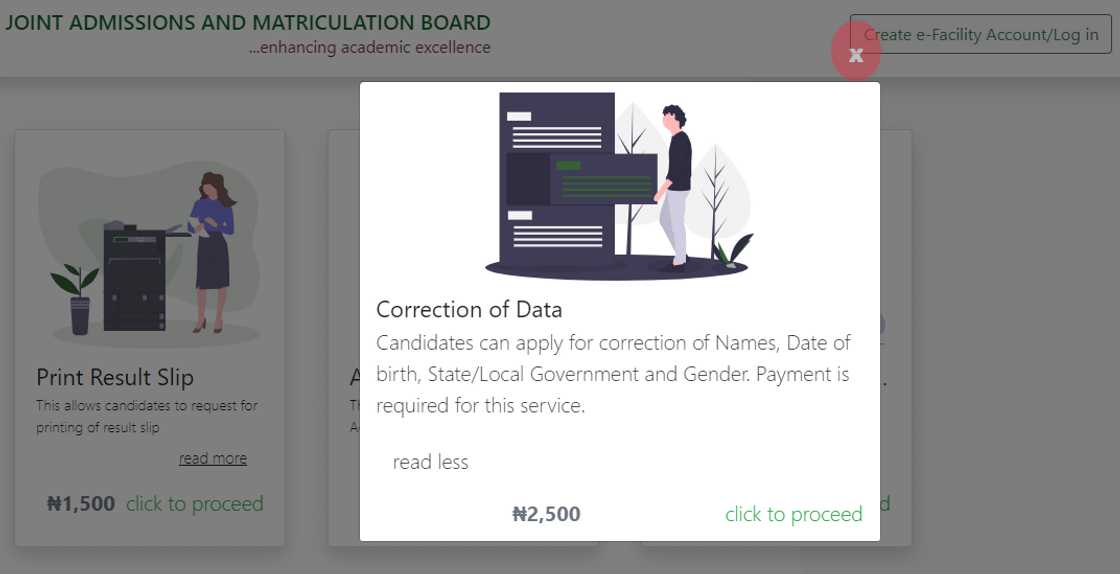
Task: Collapse description with read less
Action: coord(430,462)
